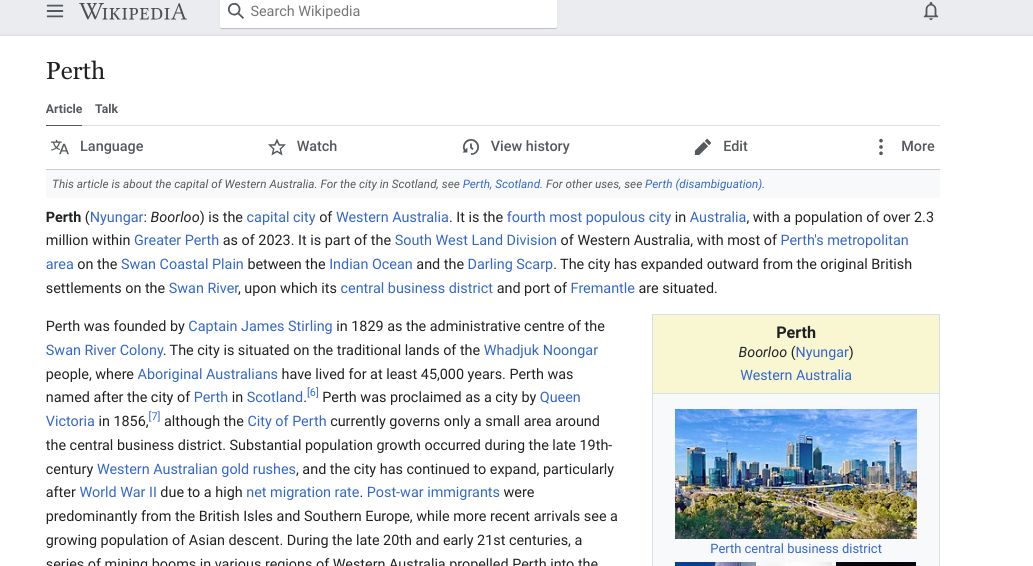Switch to the Talk tab

tap(106, 109)
